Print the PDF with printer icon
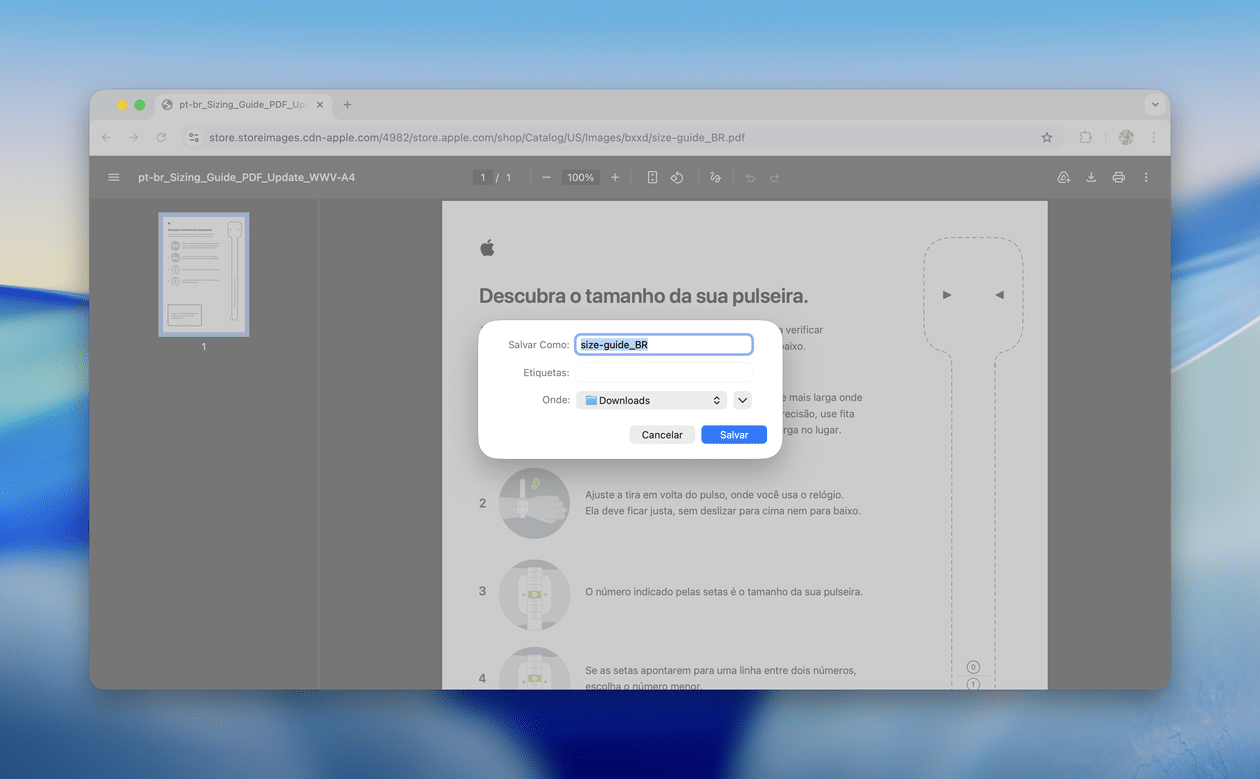 click(1118, 178)
